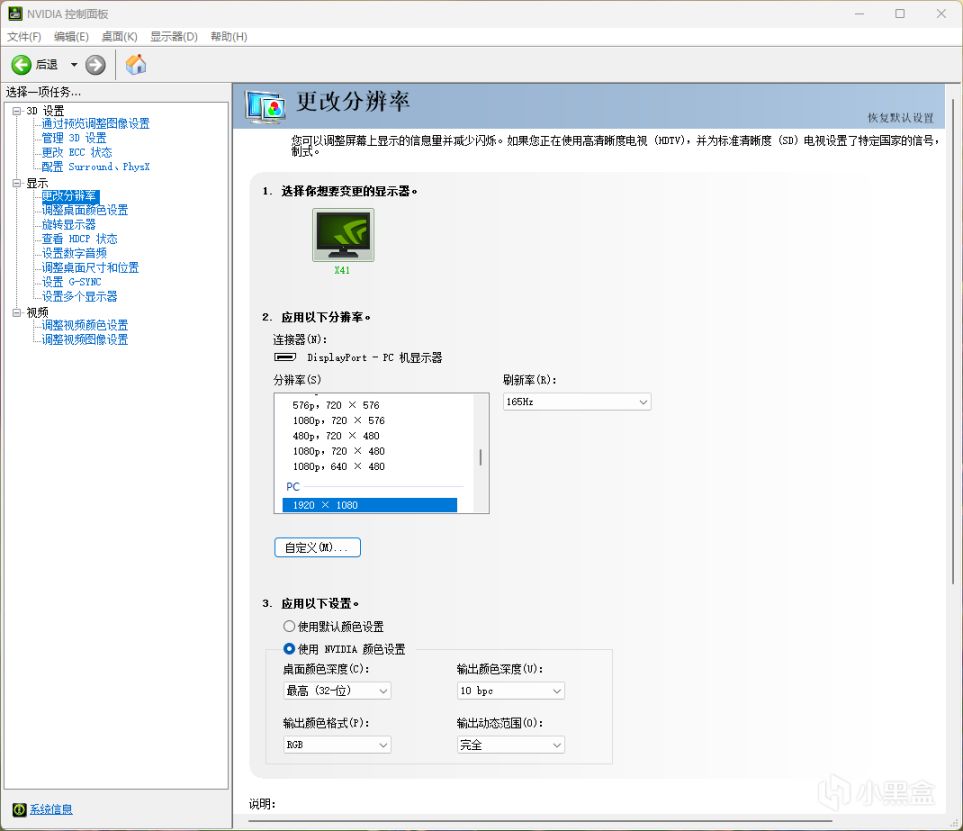Select resolution 1080p, 640 × 480
This screenshot has height=831, width=963.
pos(338,467)
